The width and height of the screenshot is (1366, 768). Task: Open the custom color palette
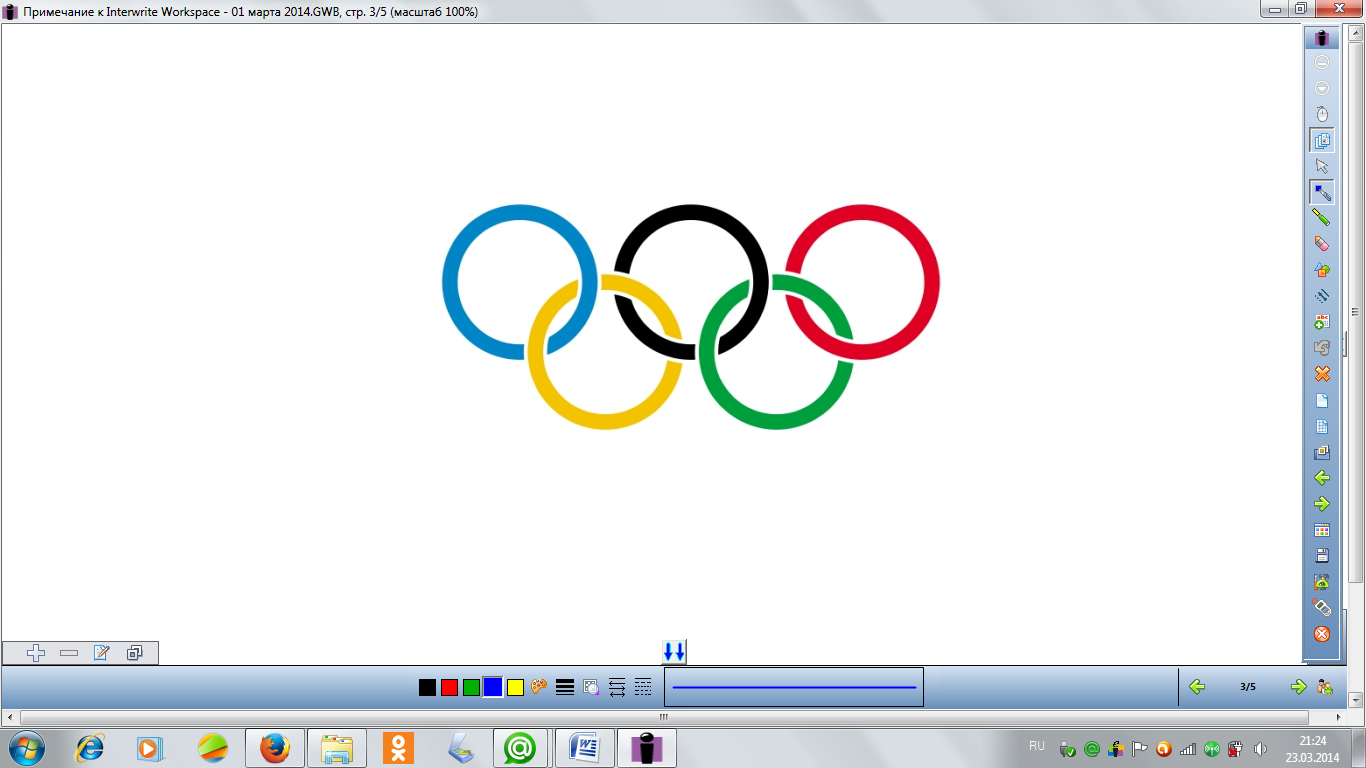[539, 687]
